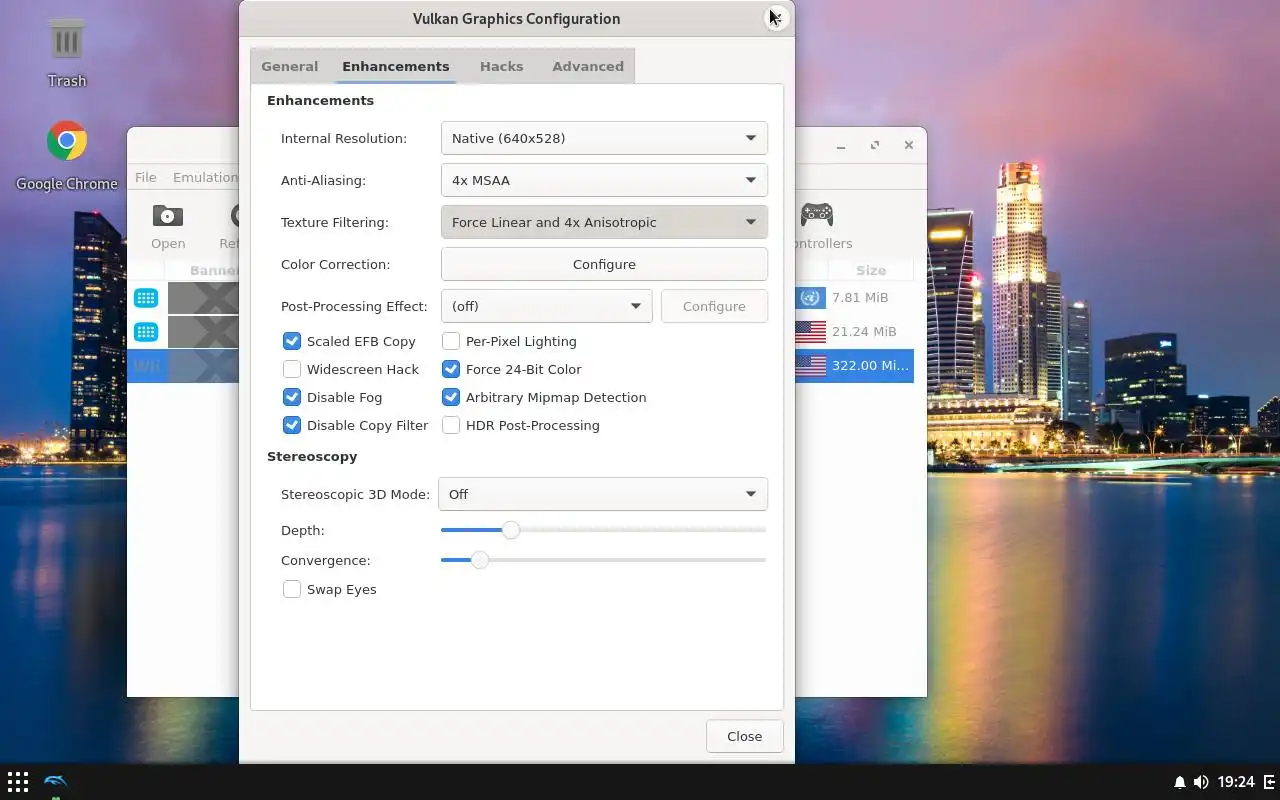Click the Depth slider handle
Image resolution: width=1280 pixels, height=800 pixels.
[510, 530]
